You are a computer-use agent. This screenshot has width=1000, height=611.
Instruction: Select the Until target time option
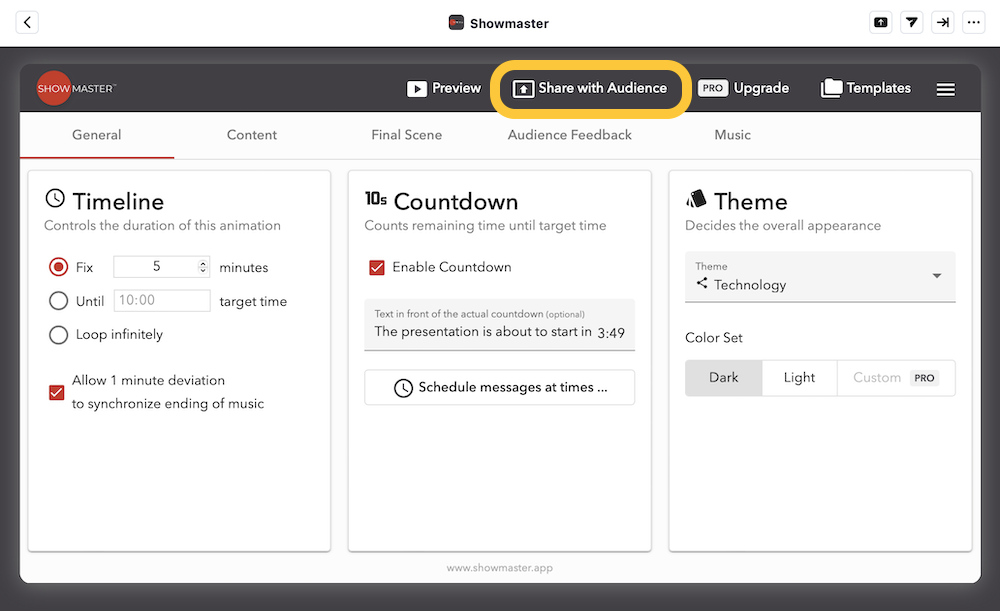pyautogui.click(x=59, y=301)
